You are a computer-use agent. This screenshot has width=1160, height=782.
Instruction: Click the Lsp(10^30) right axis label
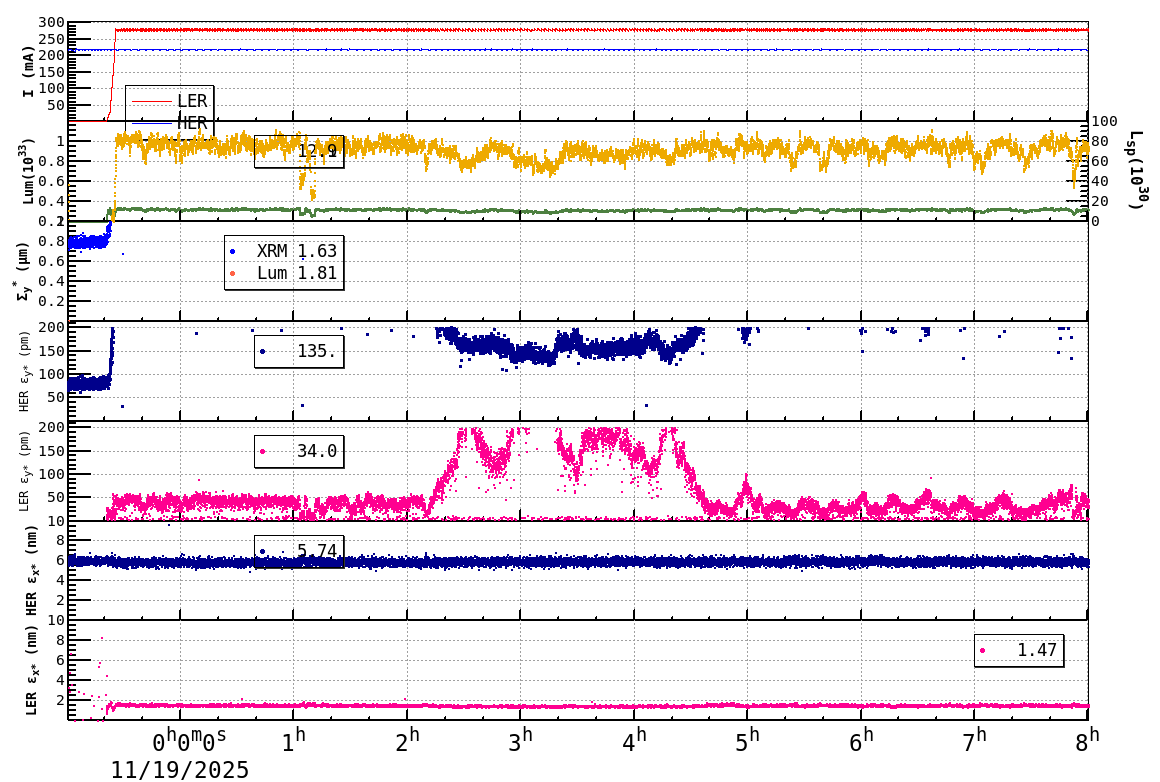coord(1136,170)
